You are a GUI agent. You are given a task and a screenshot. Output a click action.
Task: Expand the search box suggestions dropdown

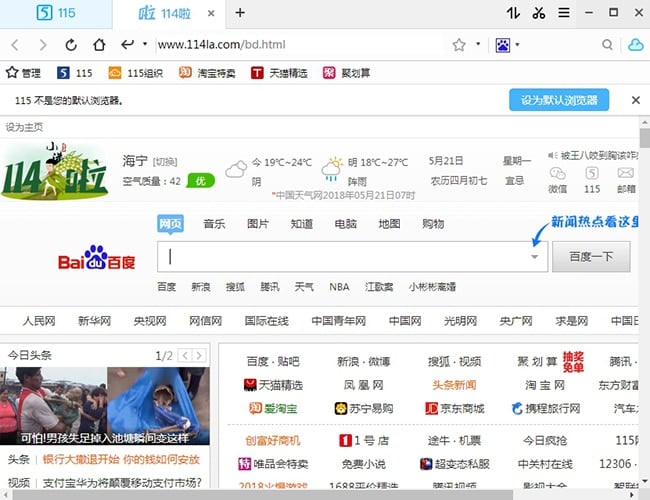point(535,257)
